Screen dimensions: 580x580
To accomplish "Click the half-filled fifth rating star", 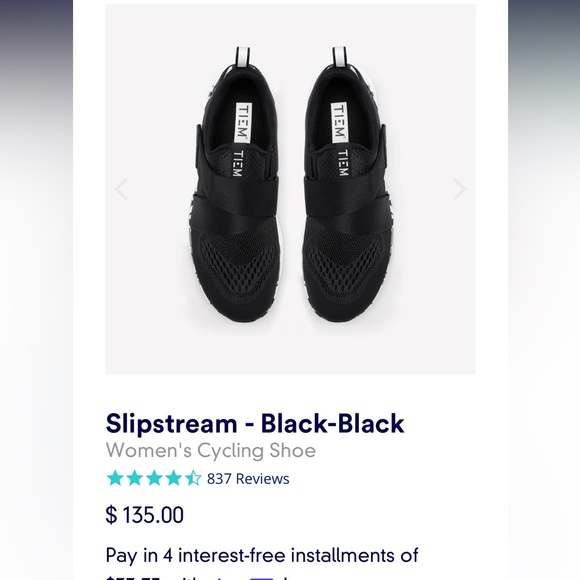I will click(x=193, y=478).
